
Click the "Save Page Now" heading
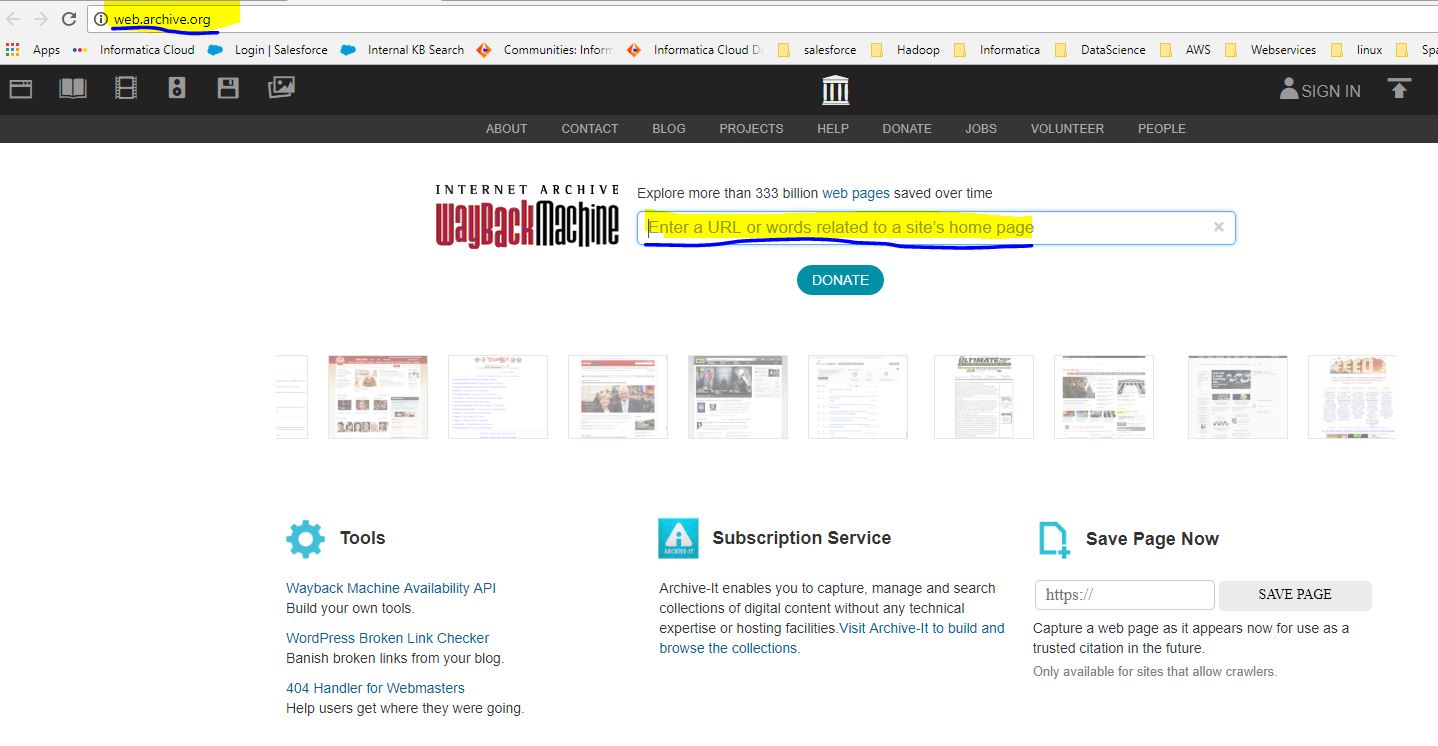click(1152, 539)
